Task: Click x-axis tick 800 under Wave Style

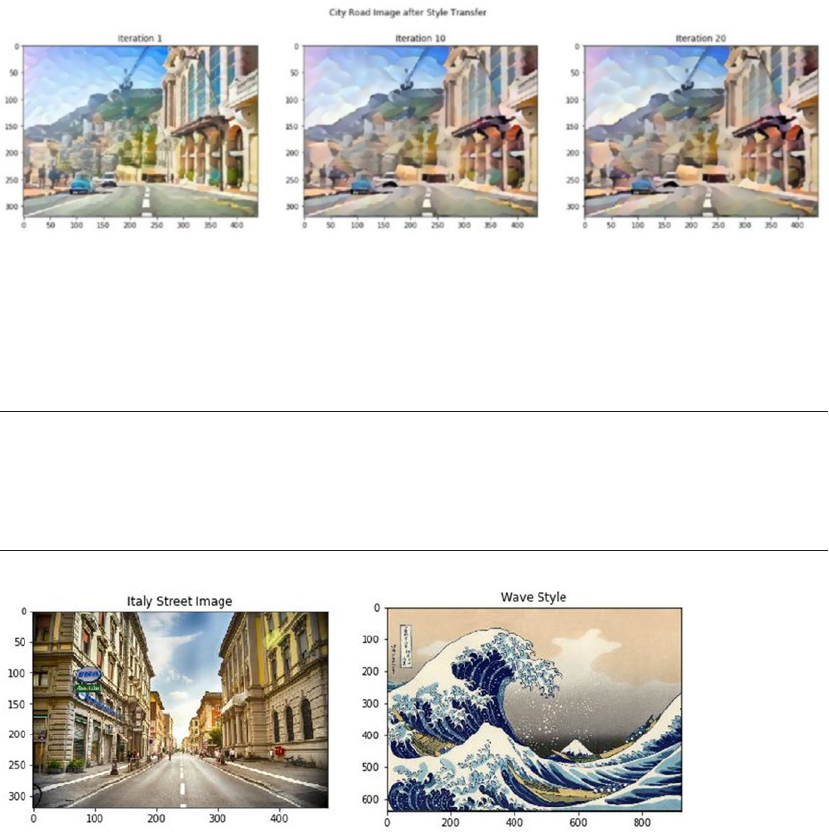Action: coord(642,822)
